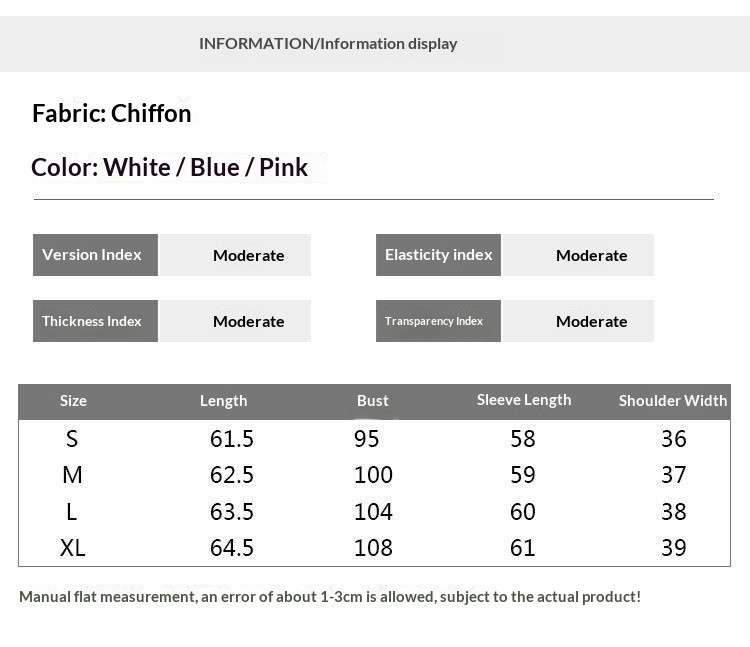Select the Elasticity index label

[x=438, y=255]
